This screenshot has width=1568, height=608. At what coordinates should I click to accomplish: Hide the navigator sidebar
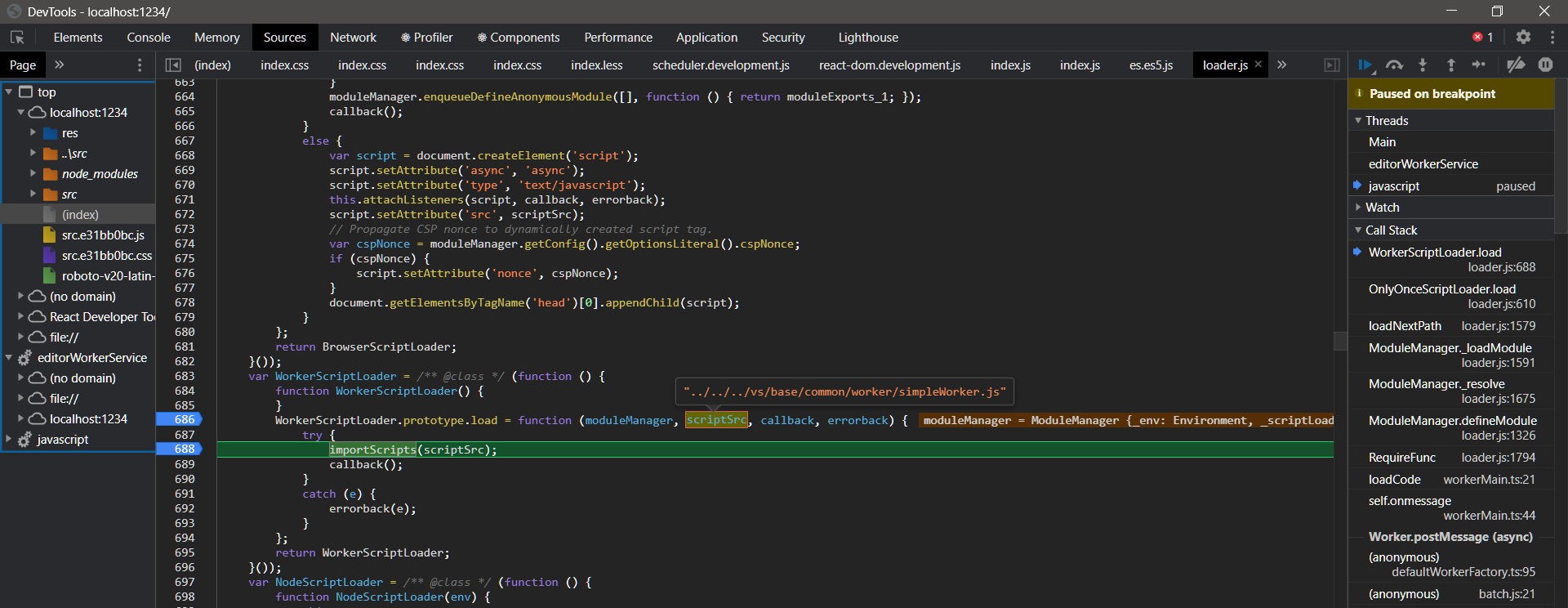[x=173, y=65]
